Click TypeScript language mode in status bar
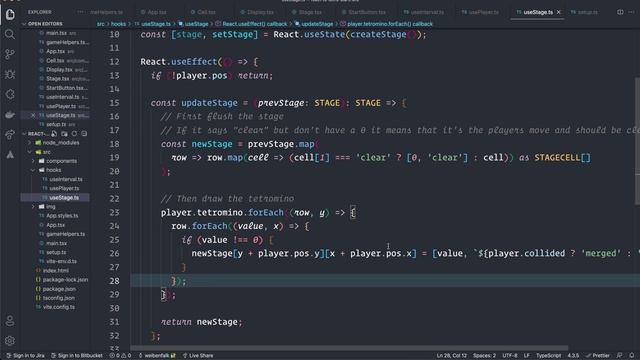This screenshot has height=360, width=640. [x=548, y=356]
